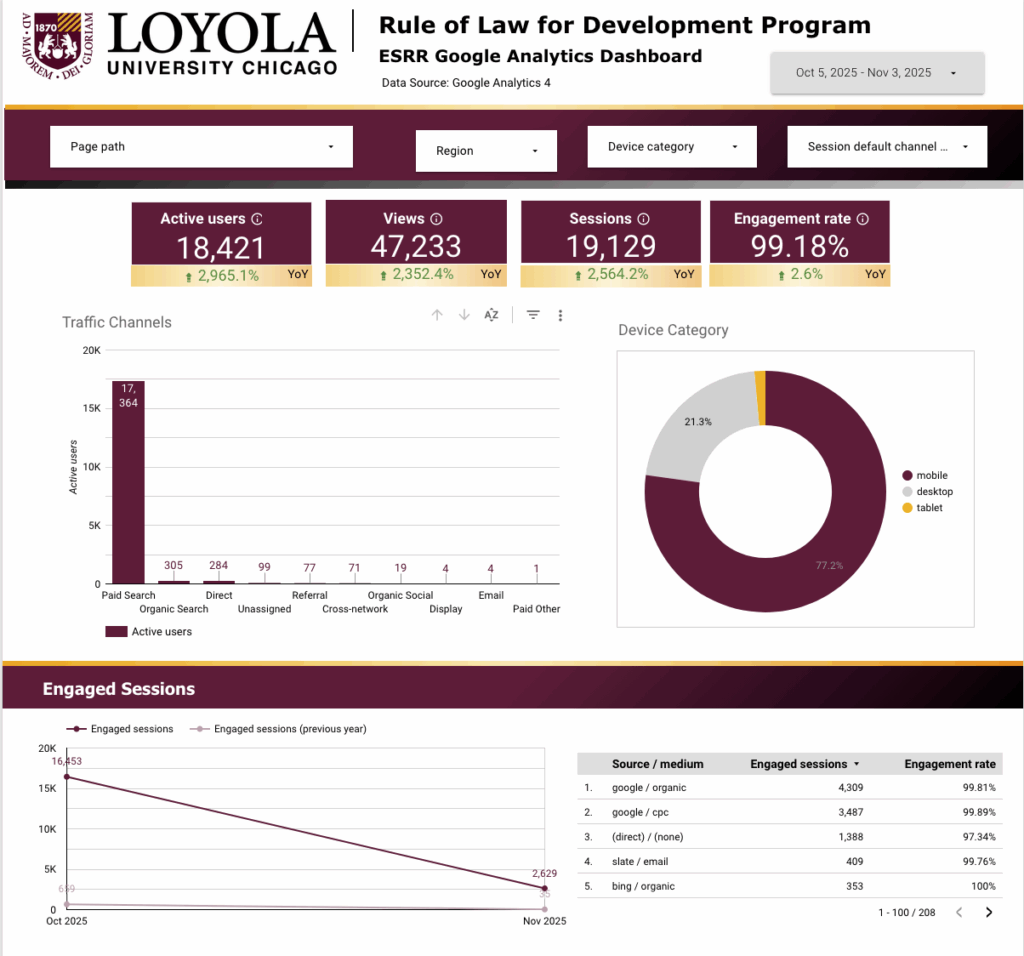Click the Engagement rate info icon
This screenshot has height=956, width=1024.
(x=863, y=219)
